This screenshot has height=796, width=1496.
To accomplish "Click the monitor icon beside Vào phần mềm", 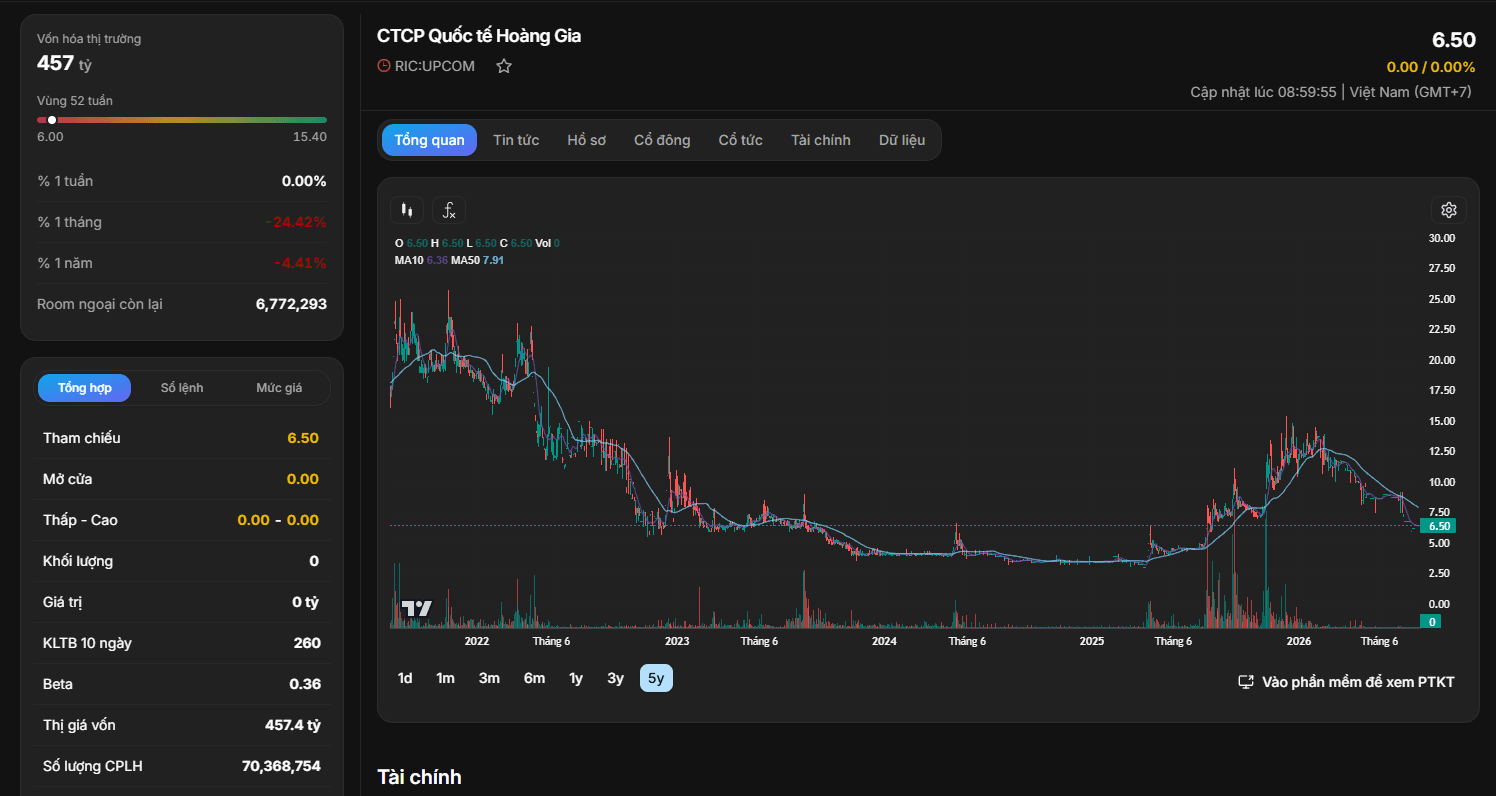I will click(x=1246, y=682).
